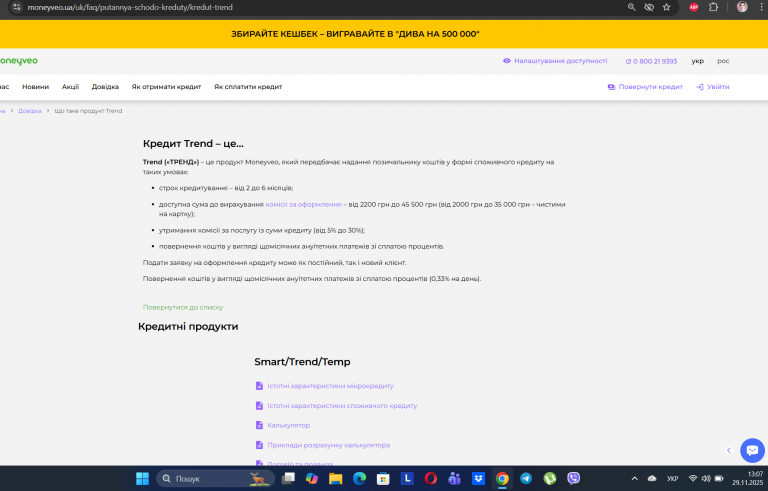Click breadcrumb text 'Що таке продукт Trend'
Viewport: 768px width, 491px height.
click(88, 111)
